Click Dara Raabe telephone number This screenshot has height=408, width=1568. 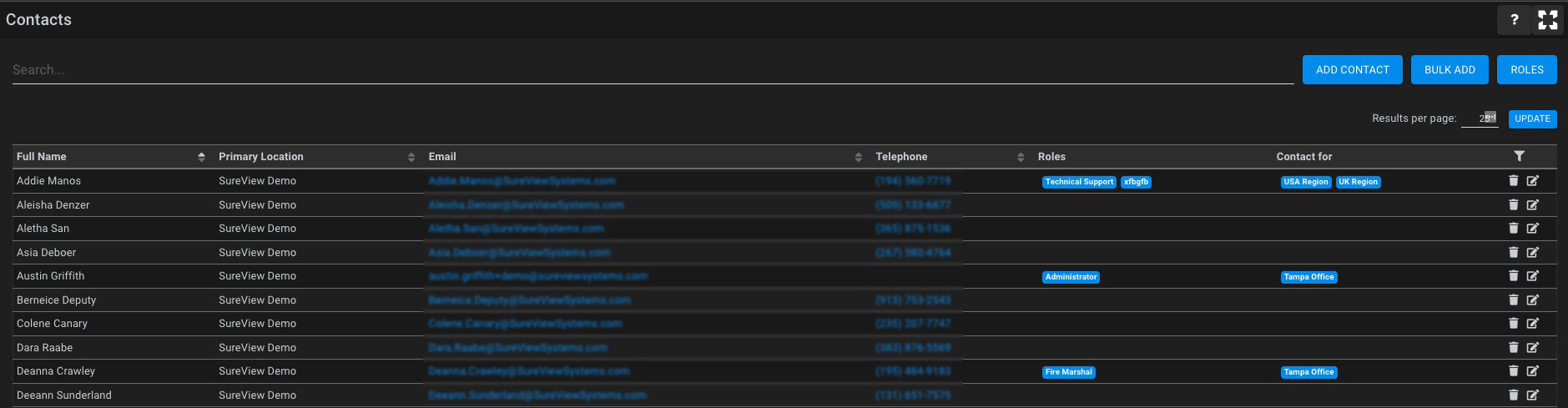[913, 347]
